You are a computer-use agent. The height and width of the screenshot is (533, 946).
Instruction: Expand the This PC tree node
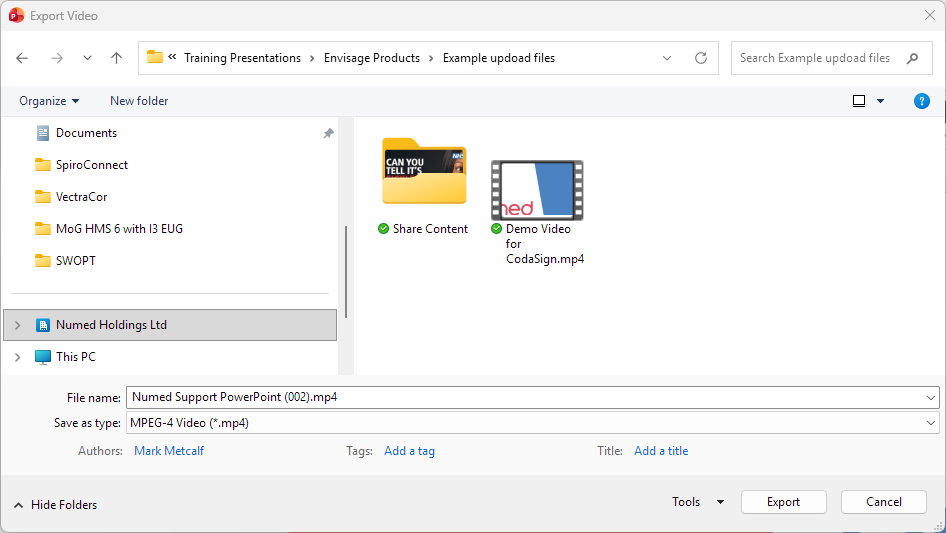[17, 356]
